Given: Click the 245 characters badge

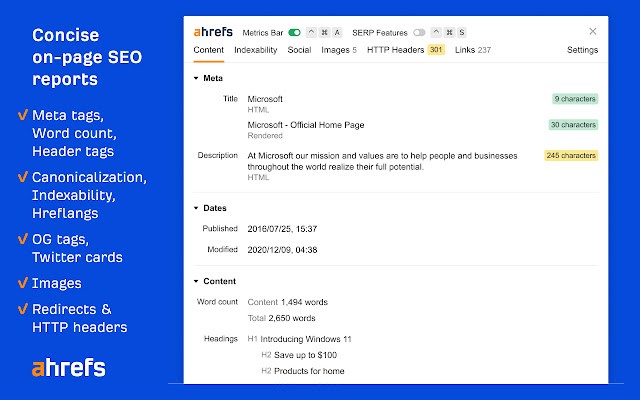Looking at the screenshot, I should point(571,156).
